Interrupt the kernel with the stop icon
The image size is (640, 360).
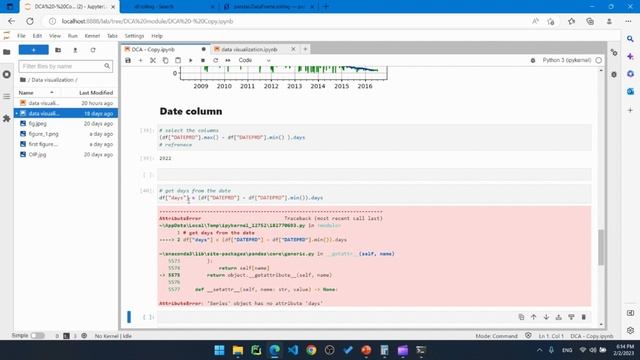coord(203,60)
